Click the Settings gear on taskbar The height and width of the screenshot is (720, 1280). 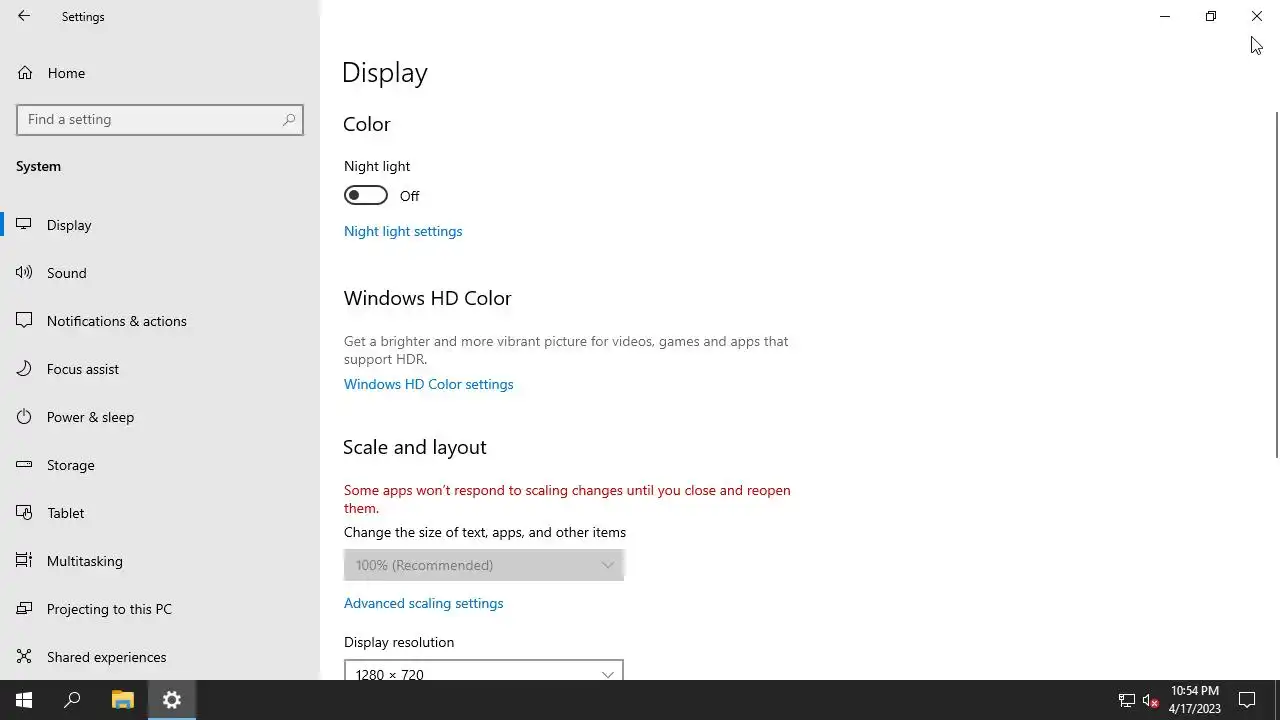[172, 700]
